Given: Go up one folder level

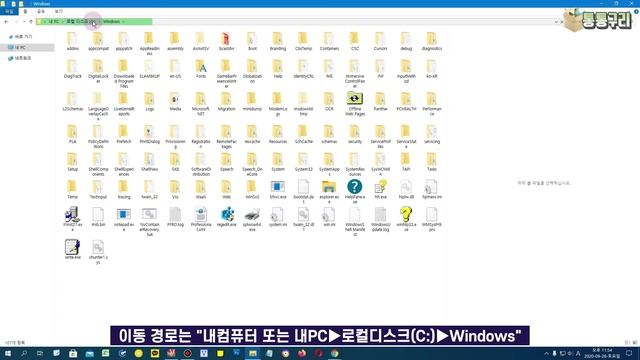Looking at the screenshot, I should point(31,22).
